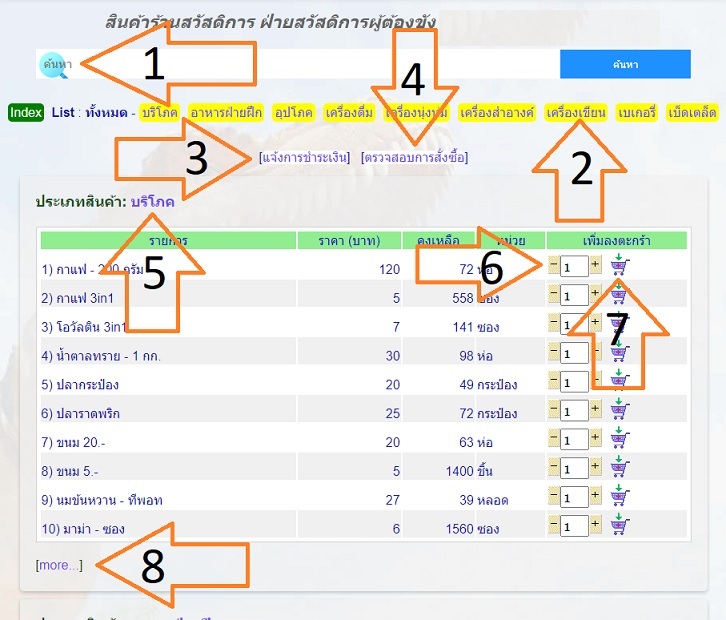Decrease quantity for ขนม 5.- item
Image resolution: width=726 pixels, height=620 pixels.
click(554, 468)
